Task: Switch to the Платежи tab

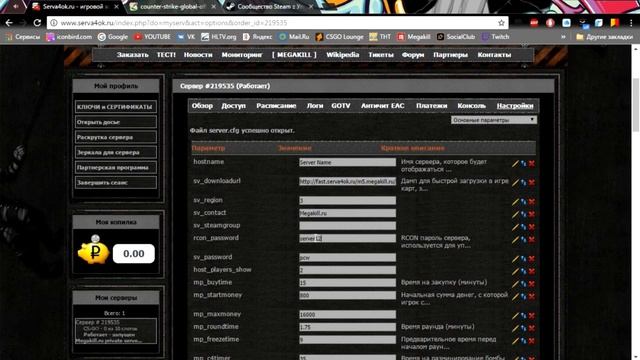Action: [x=431, y=106]
